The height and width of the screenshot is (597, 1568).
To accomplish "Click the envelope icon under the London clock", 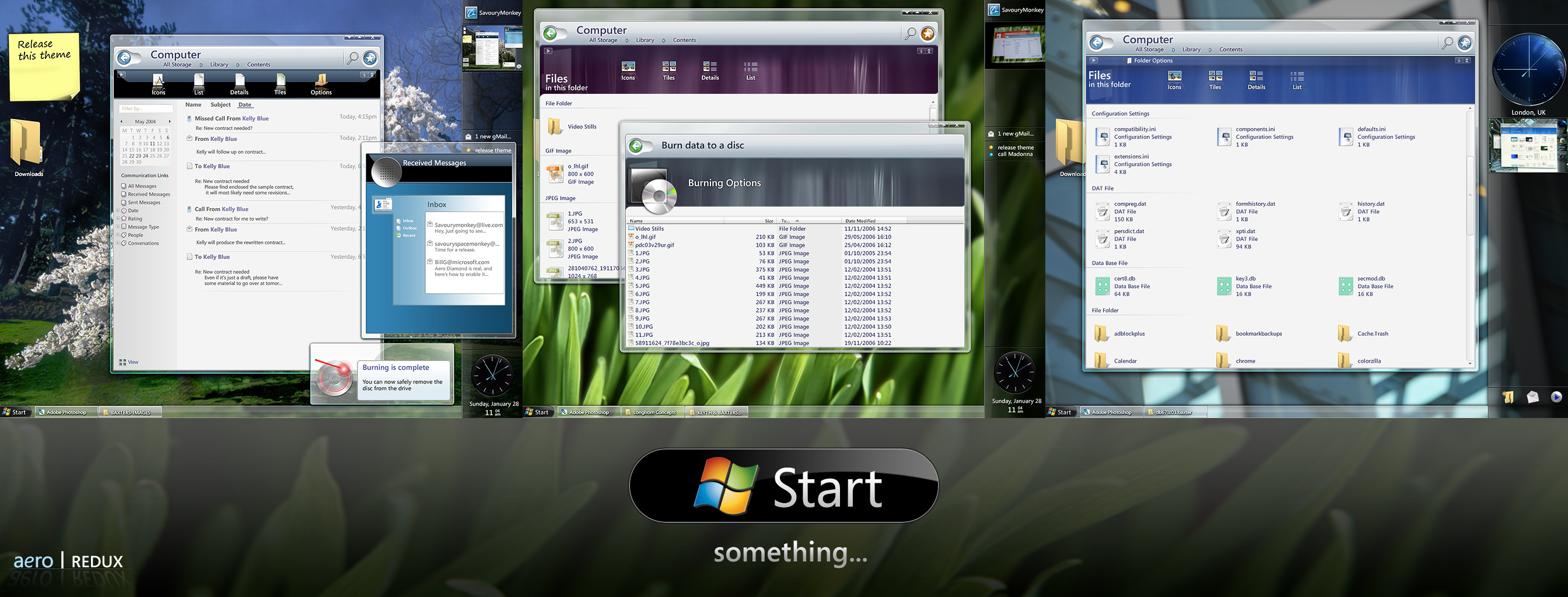I will tap(1532, 397).
